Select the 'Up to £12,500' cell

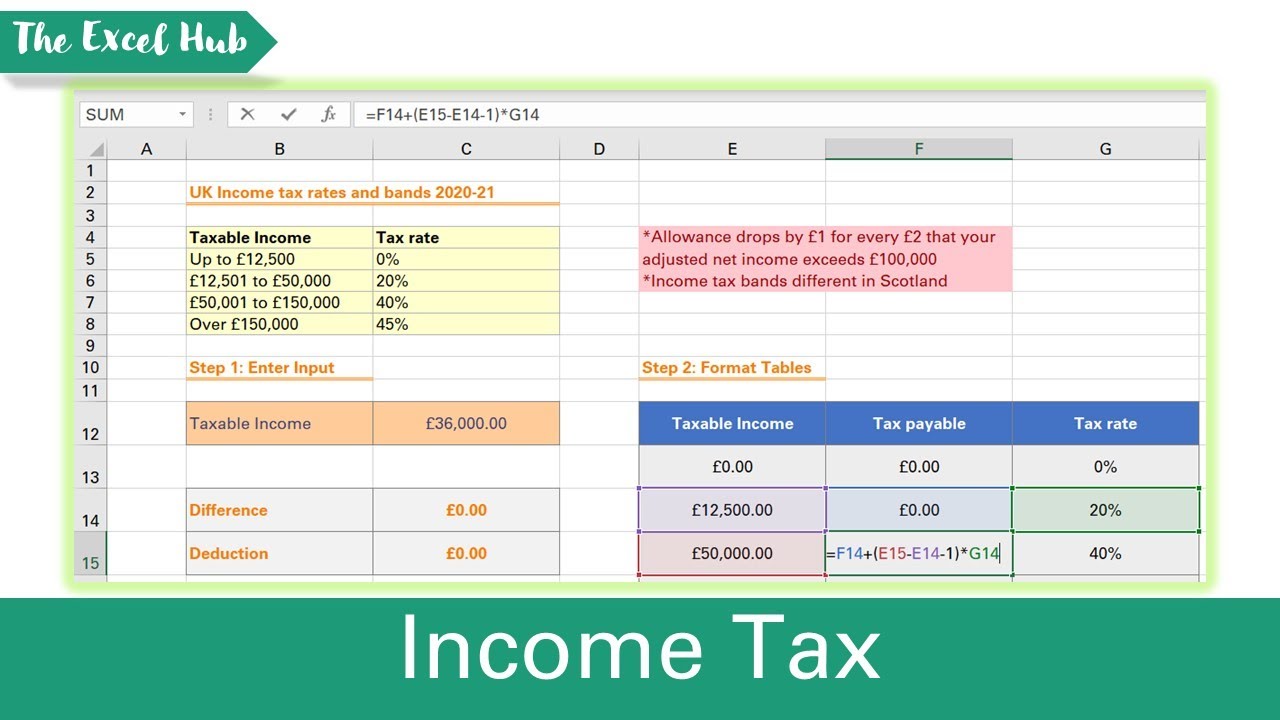(279, 259)
